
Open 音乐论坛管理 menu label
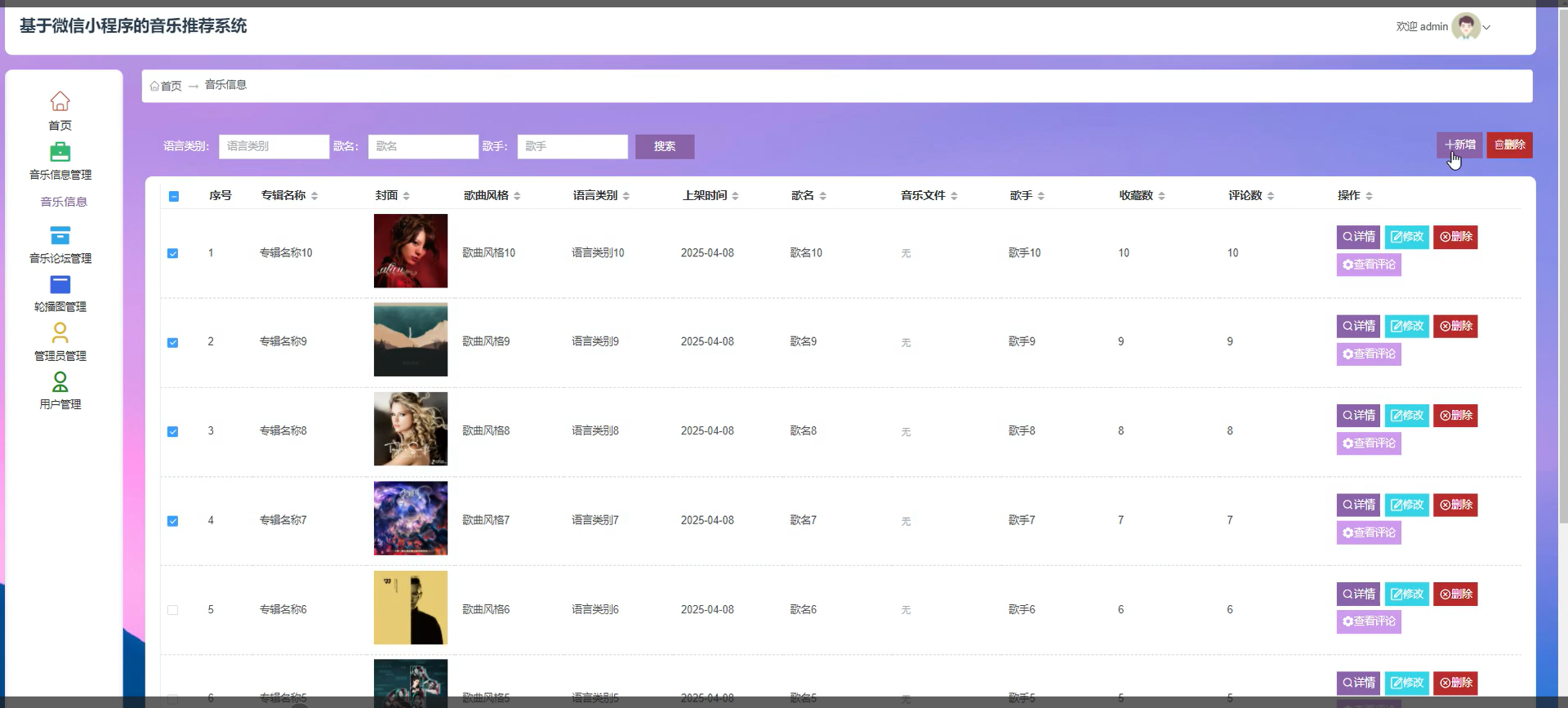(60, 258)
